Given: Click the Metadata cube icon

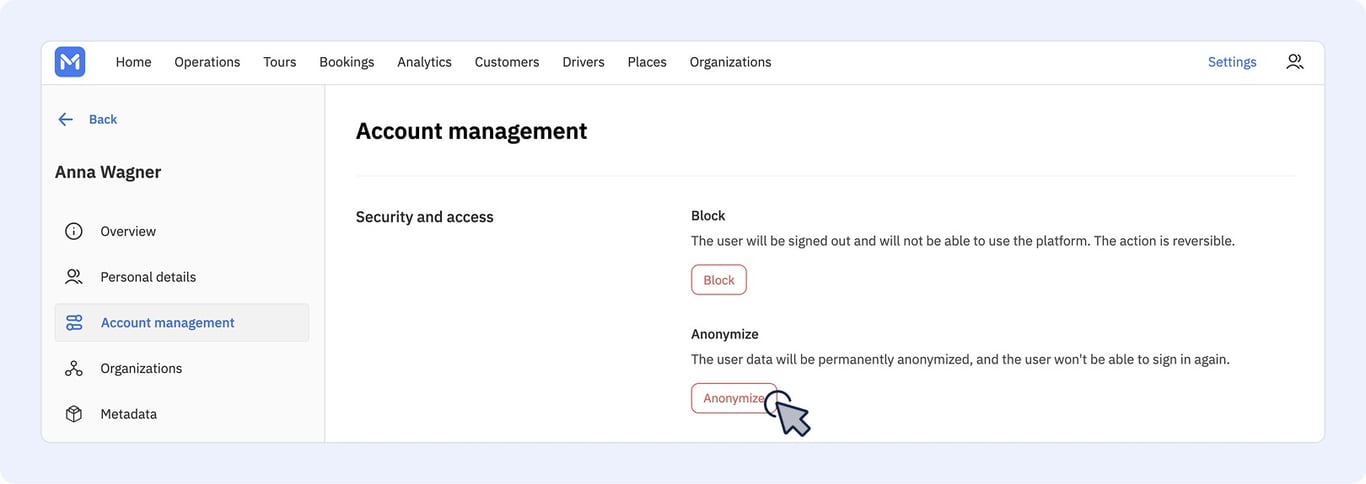Looking at the screenshot, I should (x=74, y=414).
